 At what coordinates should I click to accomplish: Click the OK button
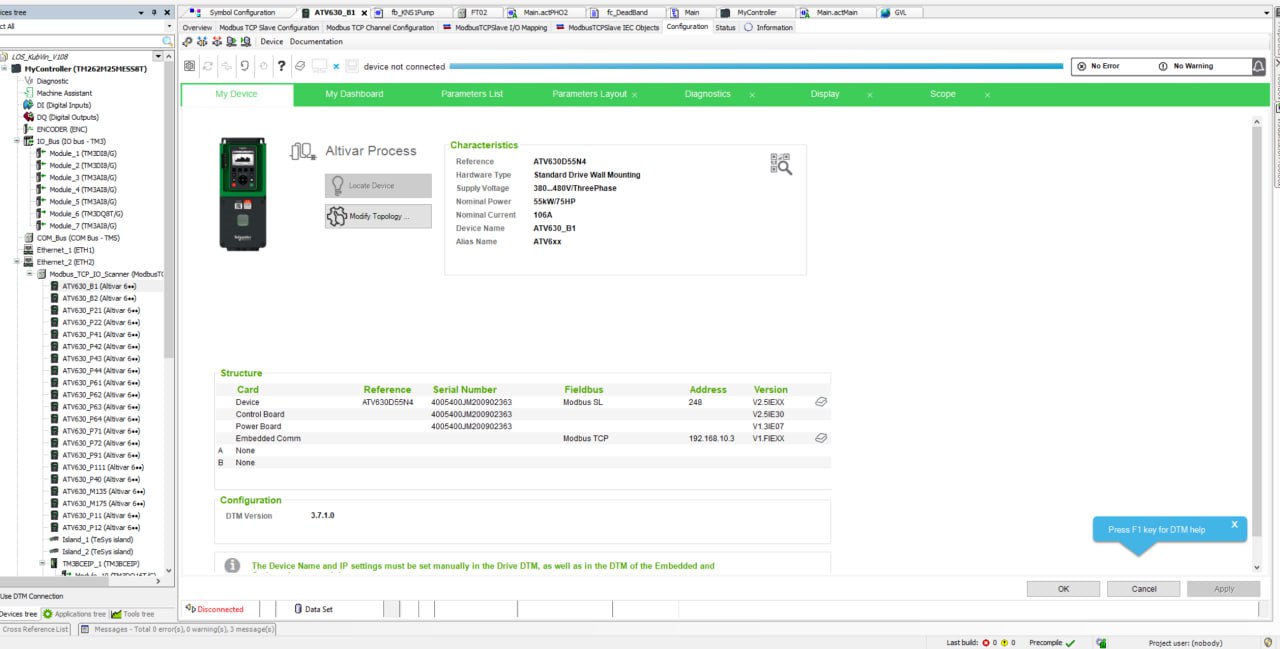(x=1064, y=589)
